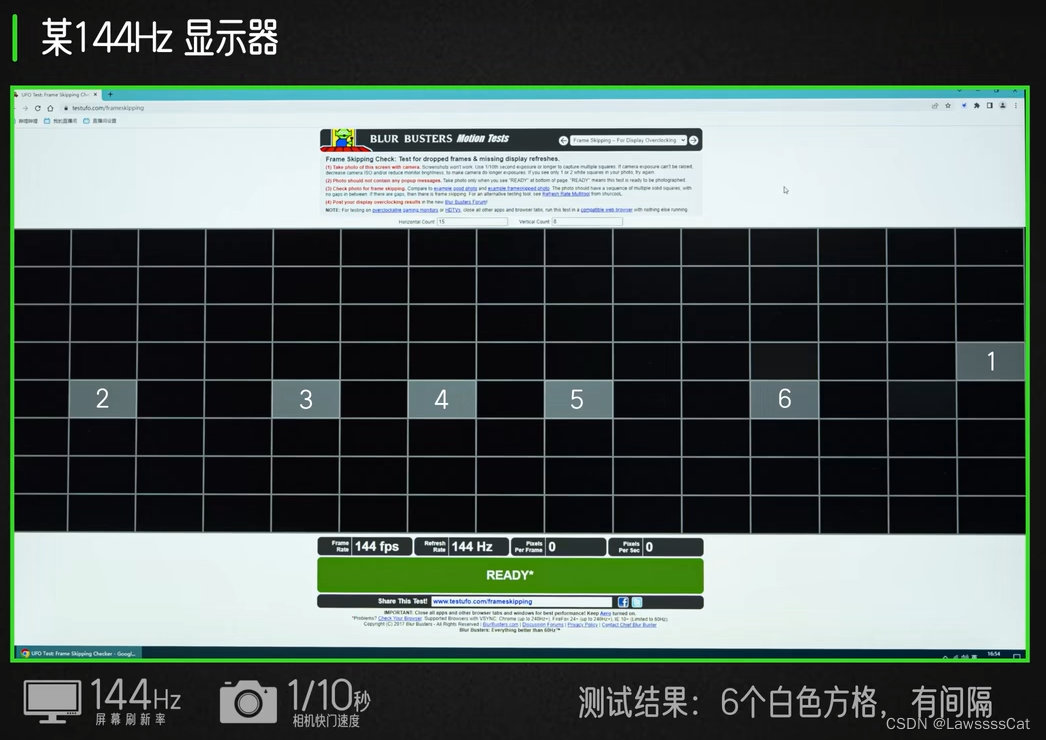
Task: Open a new browser tab
Action: 110,94
